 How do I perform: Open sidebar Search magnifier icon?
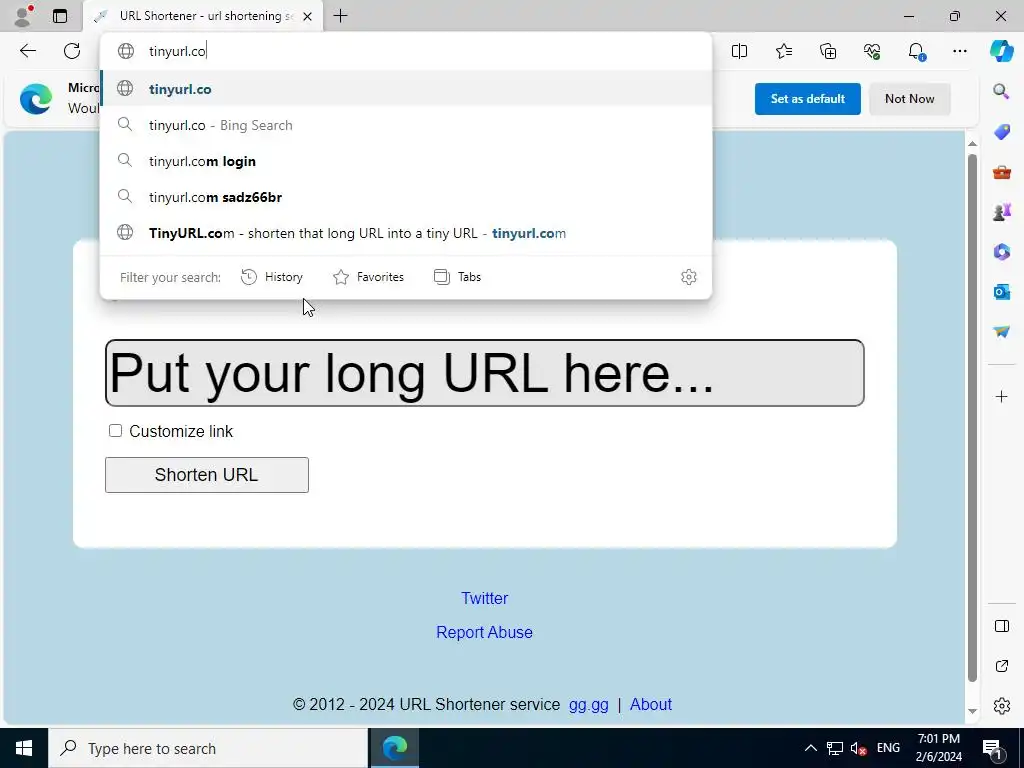(x=1001, y=91)
